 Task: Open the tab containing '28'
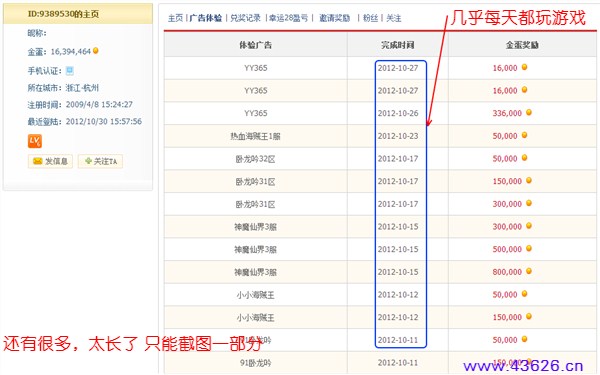[289, 18]
